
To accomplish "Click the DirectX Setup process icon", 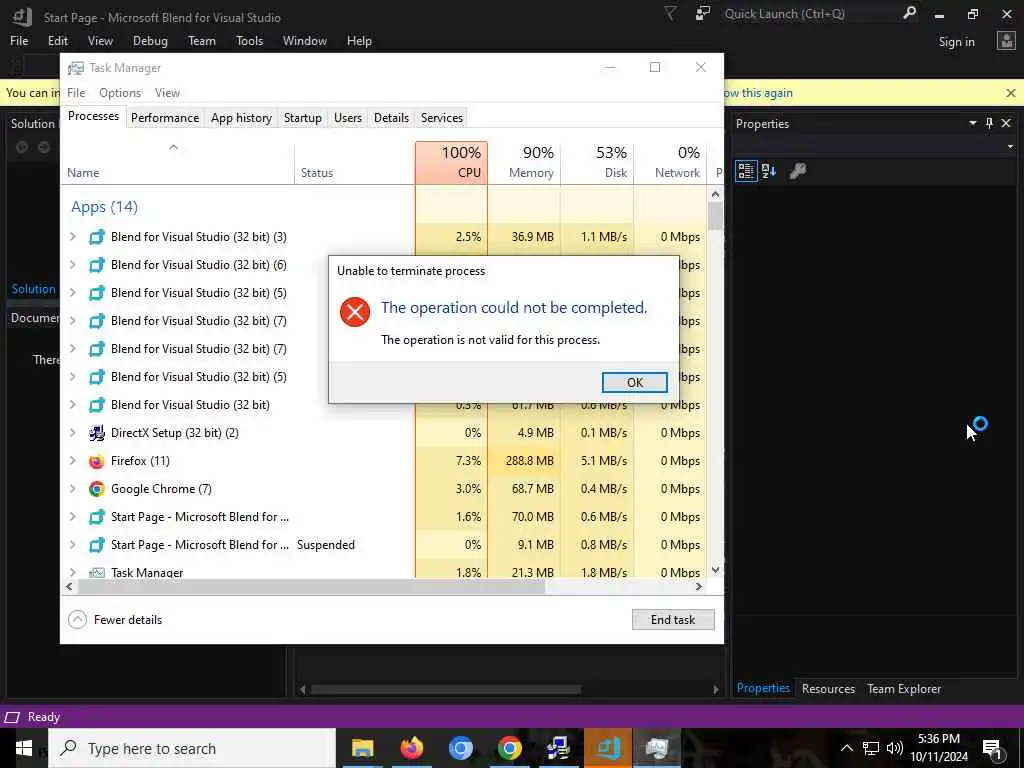I will click(97, 432).
